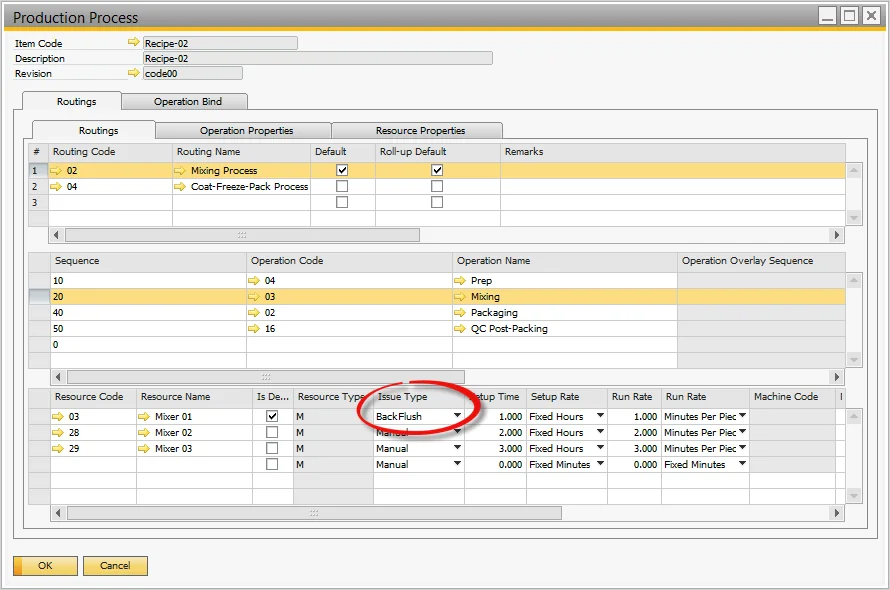Open link arrow beside Mixing operation

point(460,296)
